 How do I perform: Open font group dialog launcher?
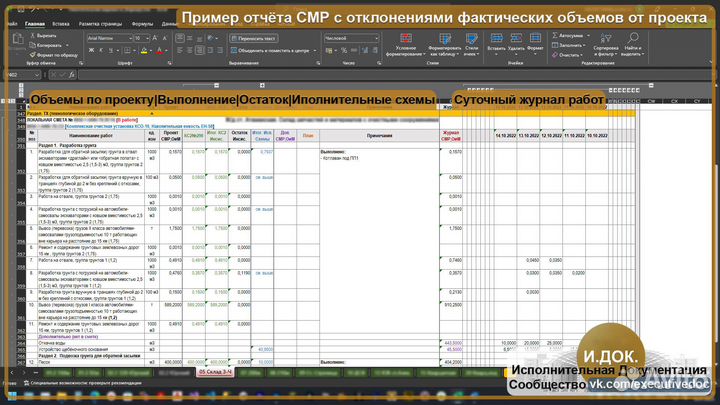point(169,63)
